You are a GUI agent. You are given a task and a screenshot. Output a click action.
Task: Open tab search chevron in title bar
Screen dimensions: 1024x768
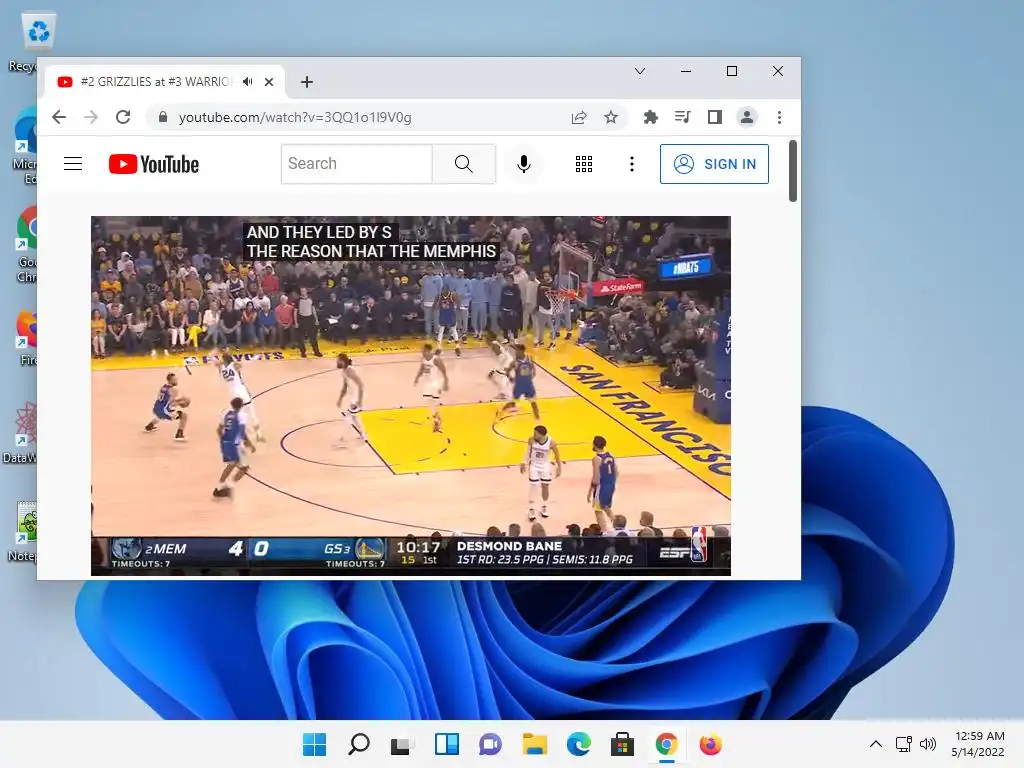[640, 71]
